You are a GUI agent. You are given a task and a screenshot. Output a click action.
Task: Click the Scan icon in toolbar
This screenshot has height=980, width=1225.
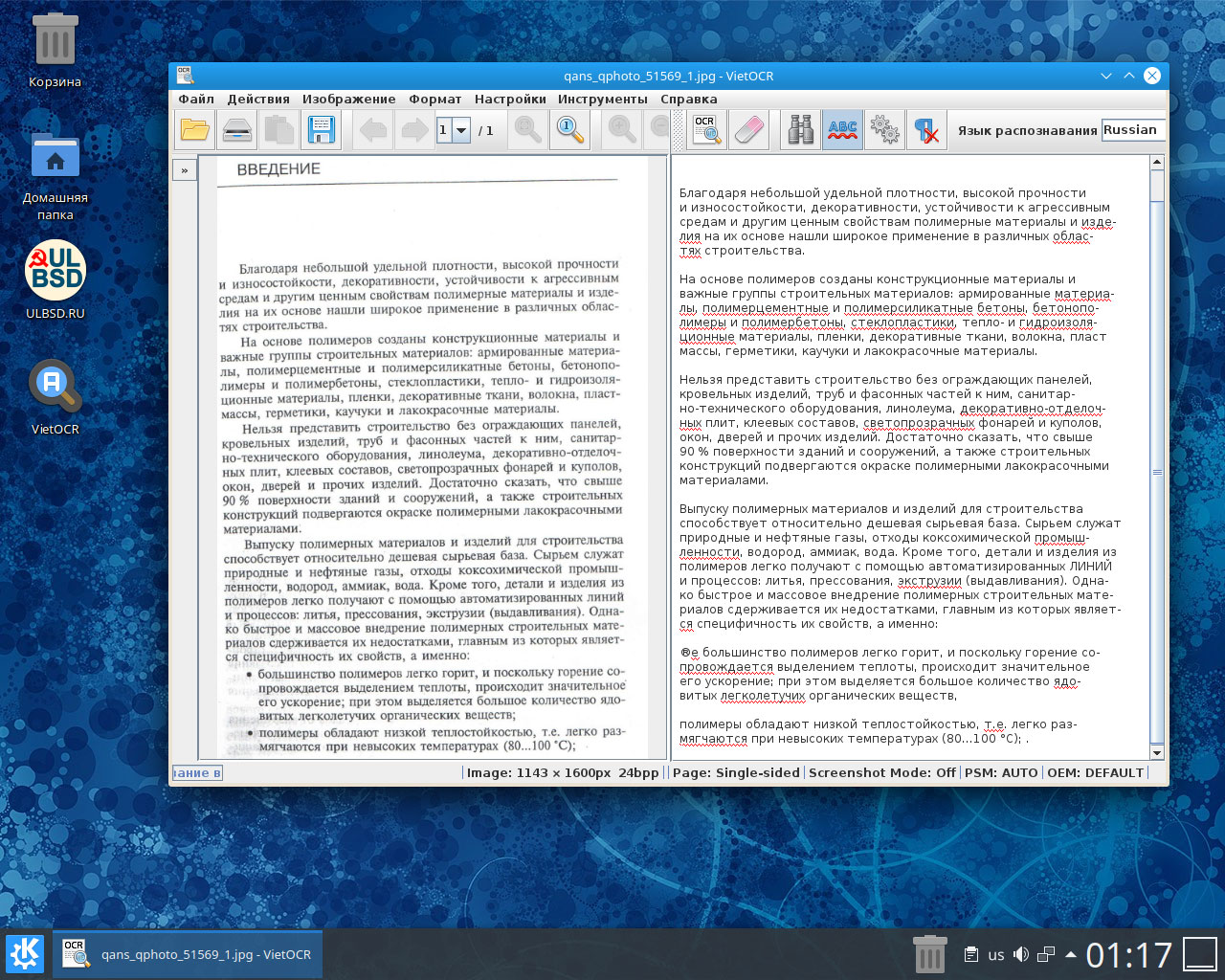[237, 130]
